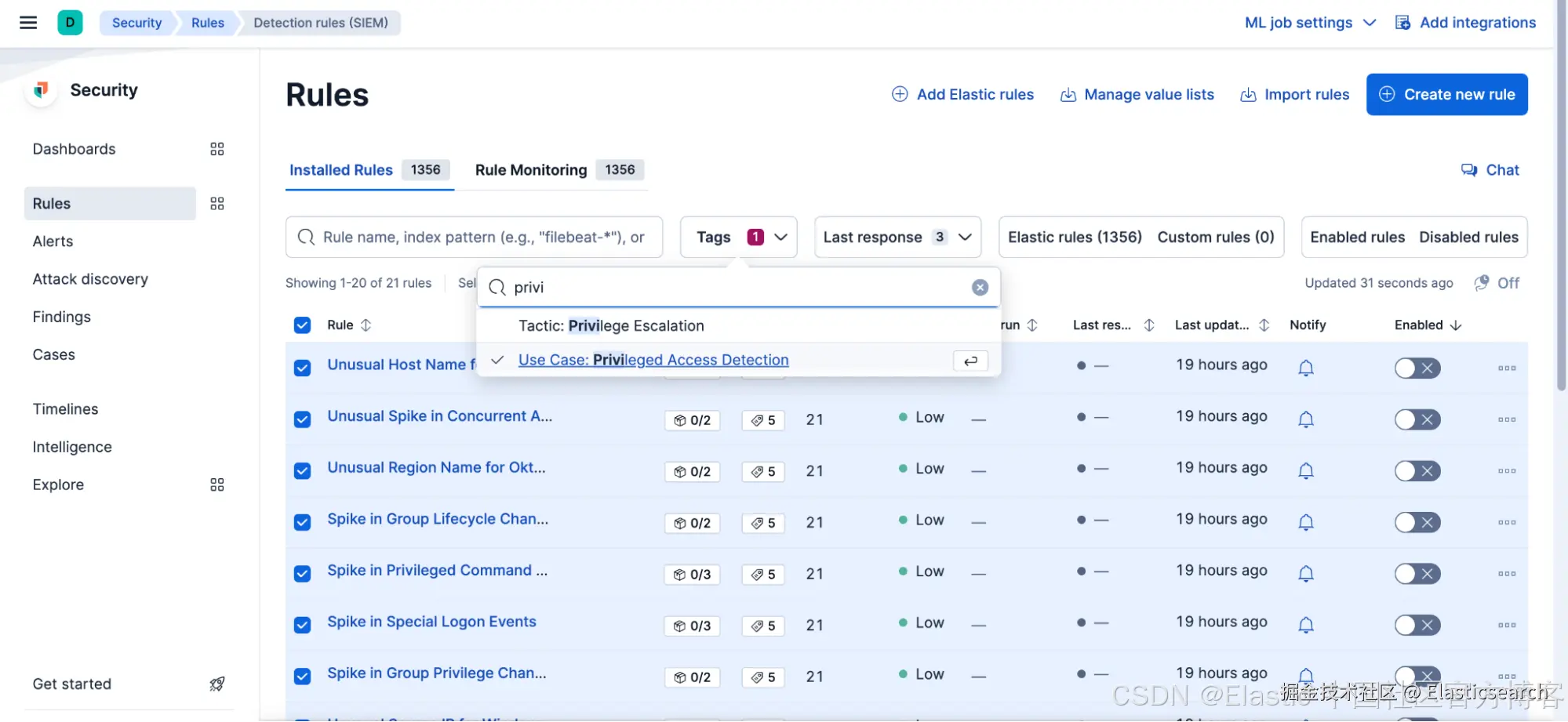Click the notify bell for Unusual Host Name rule
The image size is (1568, 722).
click(1305, 368)
